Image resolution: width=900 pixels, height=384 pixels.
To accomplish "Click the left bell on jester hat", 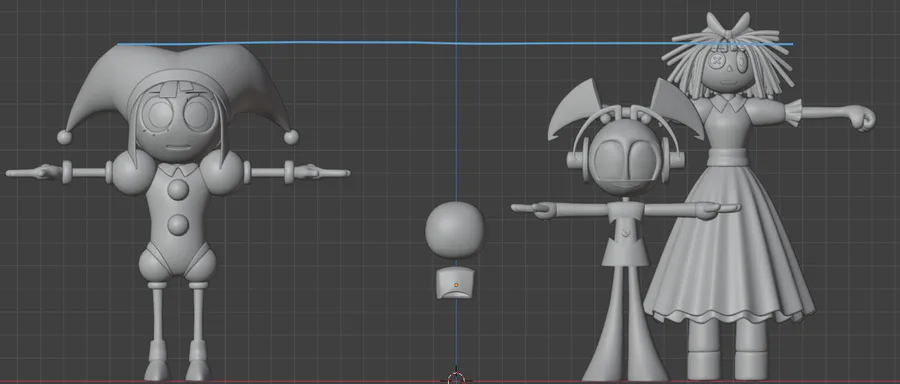I will (x=64, y=137).
